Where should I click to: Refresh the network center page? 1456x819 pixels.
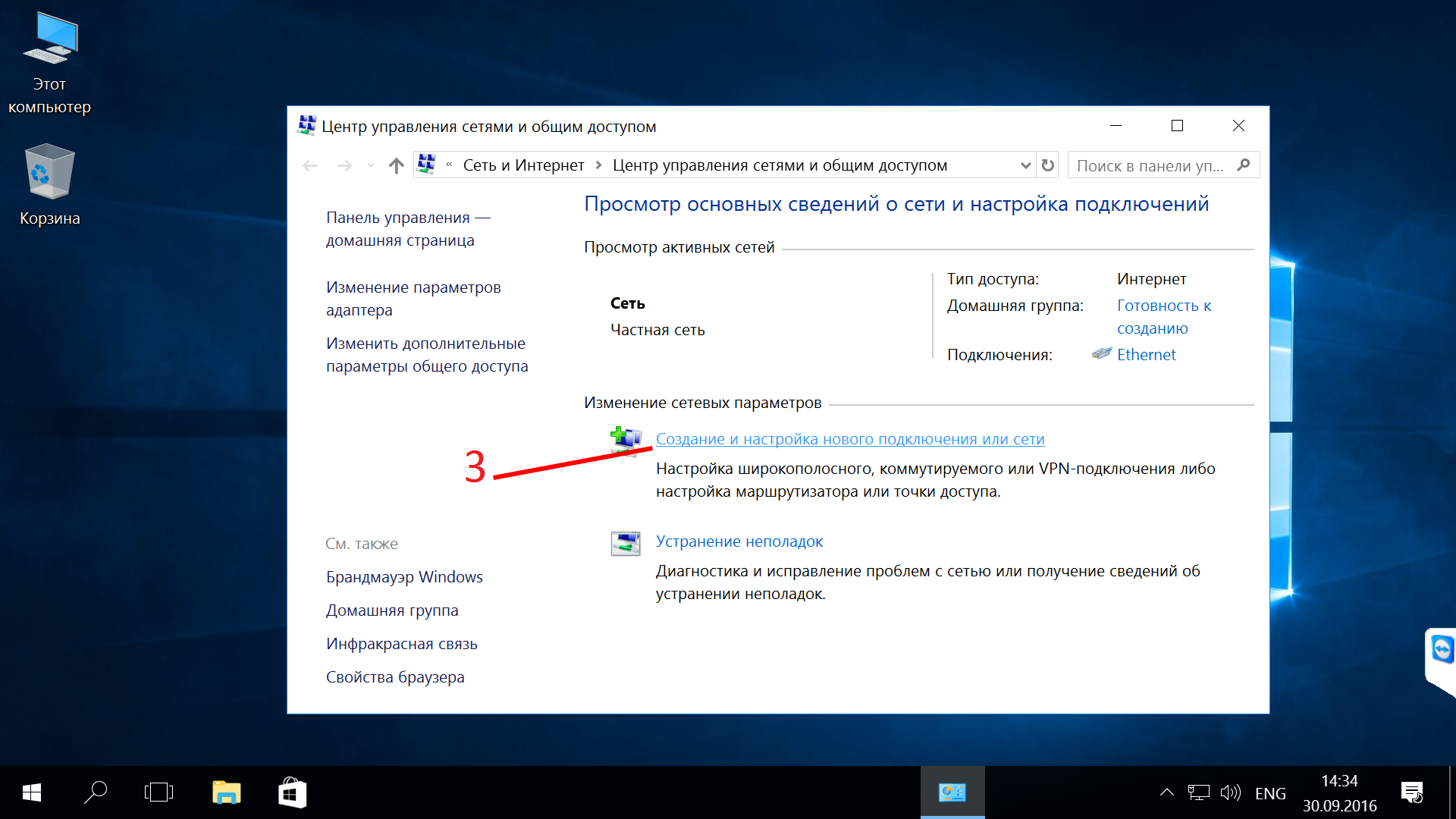[x=1048, y=165]
